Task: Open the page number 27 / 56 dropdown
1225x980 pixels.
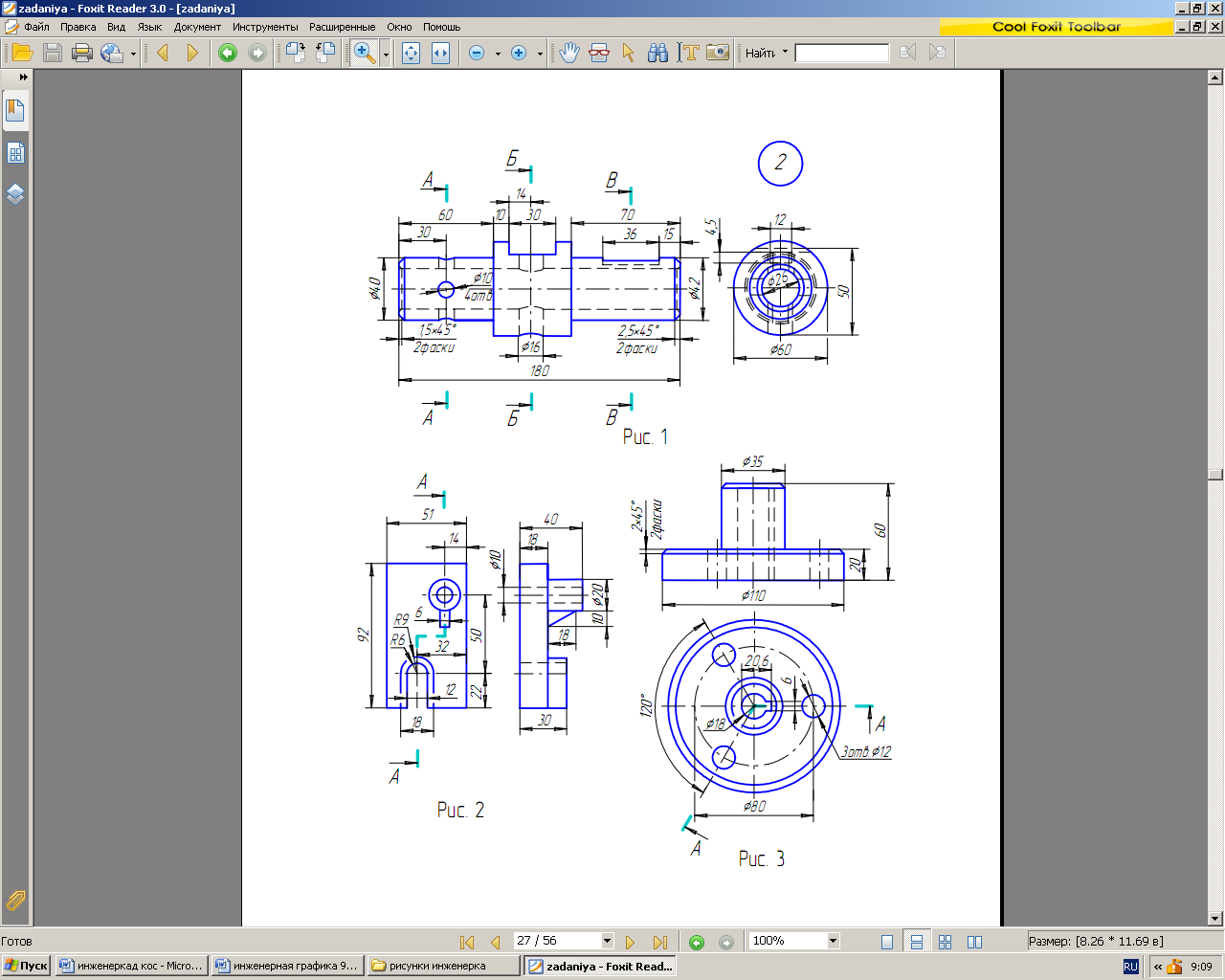Action: click(606, 941)
